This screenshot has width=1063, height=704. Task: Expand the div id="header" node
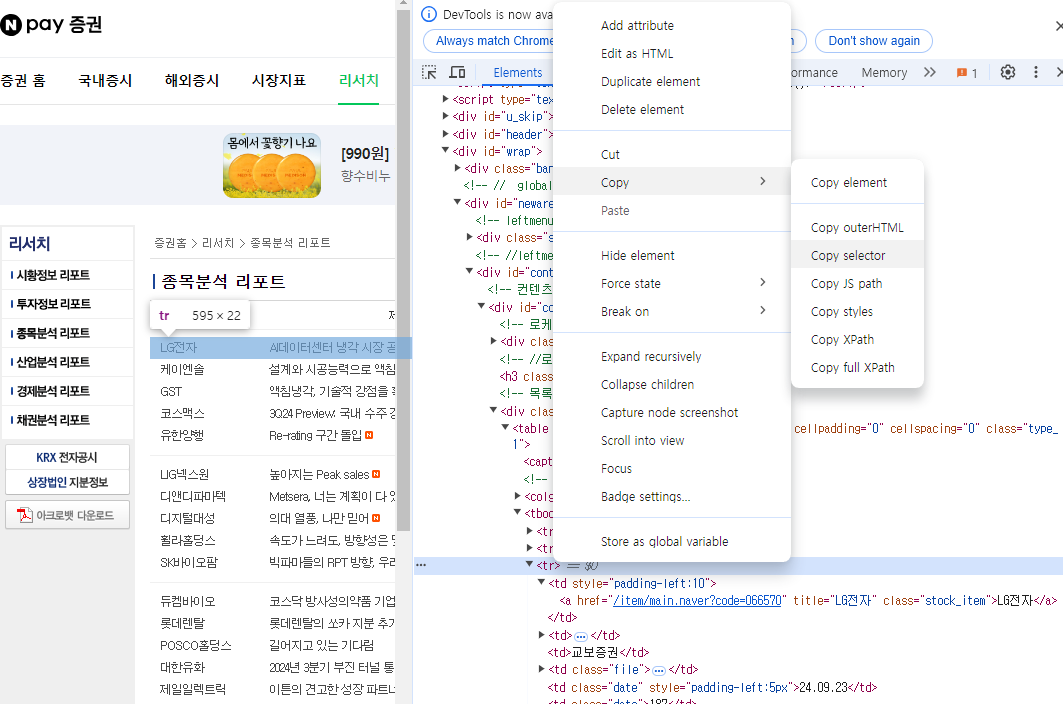pos(445,134)
